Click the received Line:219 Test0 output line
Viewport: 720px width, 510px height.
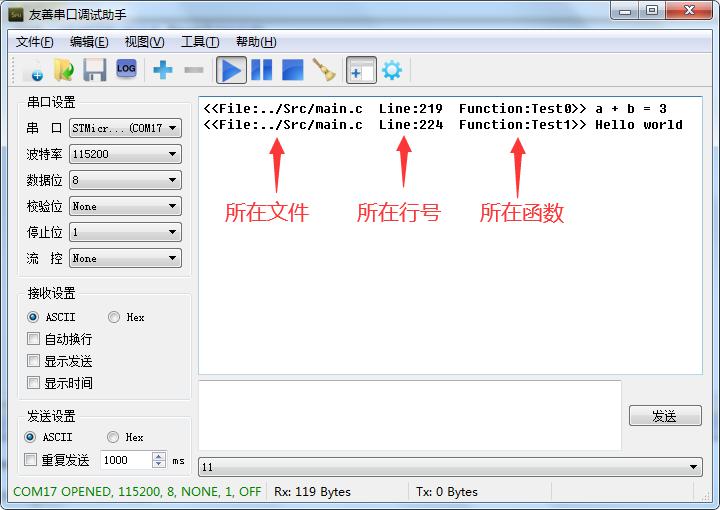tap(435, 109)
